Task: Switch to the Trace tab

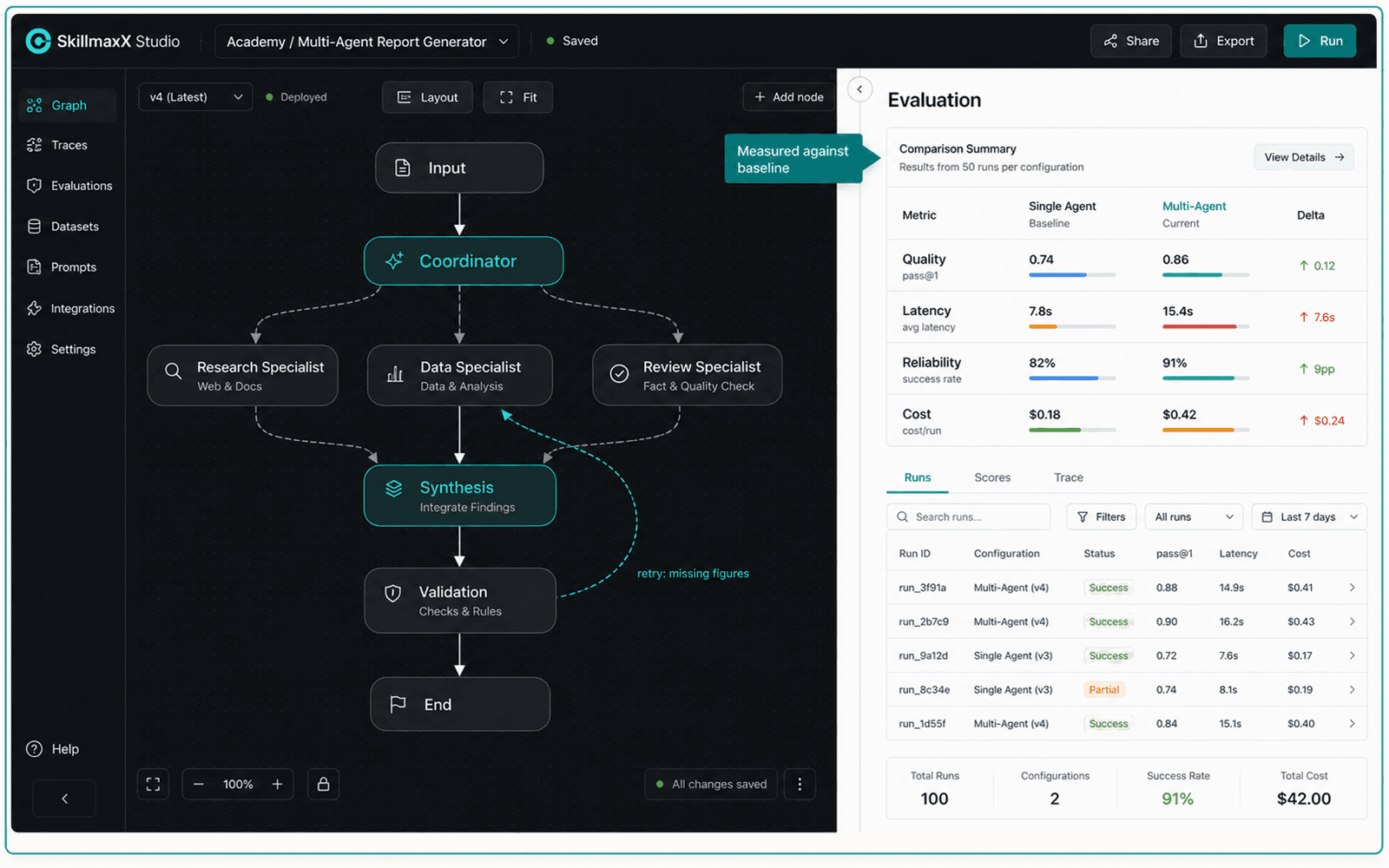Action: [x=1069, y=478]
